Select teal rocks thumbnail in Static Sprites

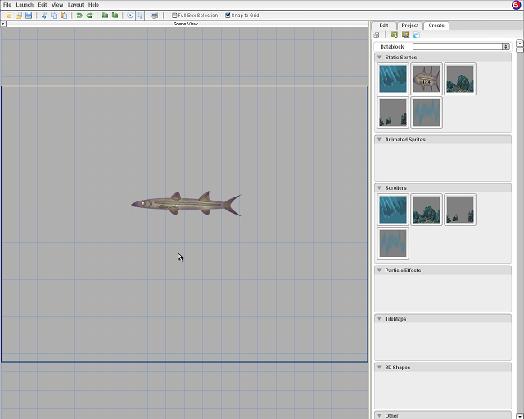point(460,79)
